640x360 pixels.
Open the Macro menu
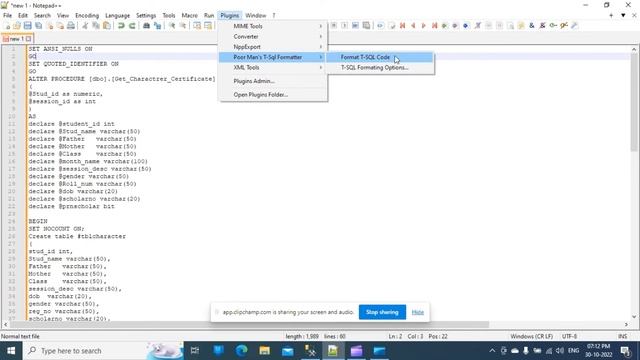pos(189,16)
